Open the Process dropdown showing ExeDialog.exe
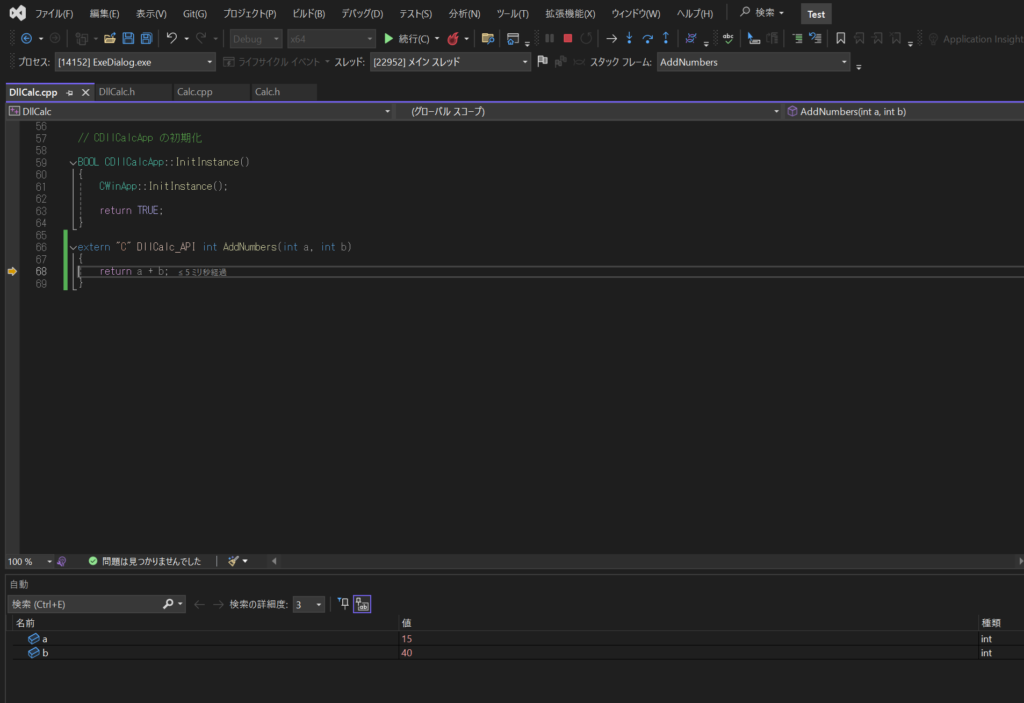 135,62
